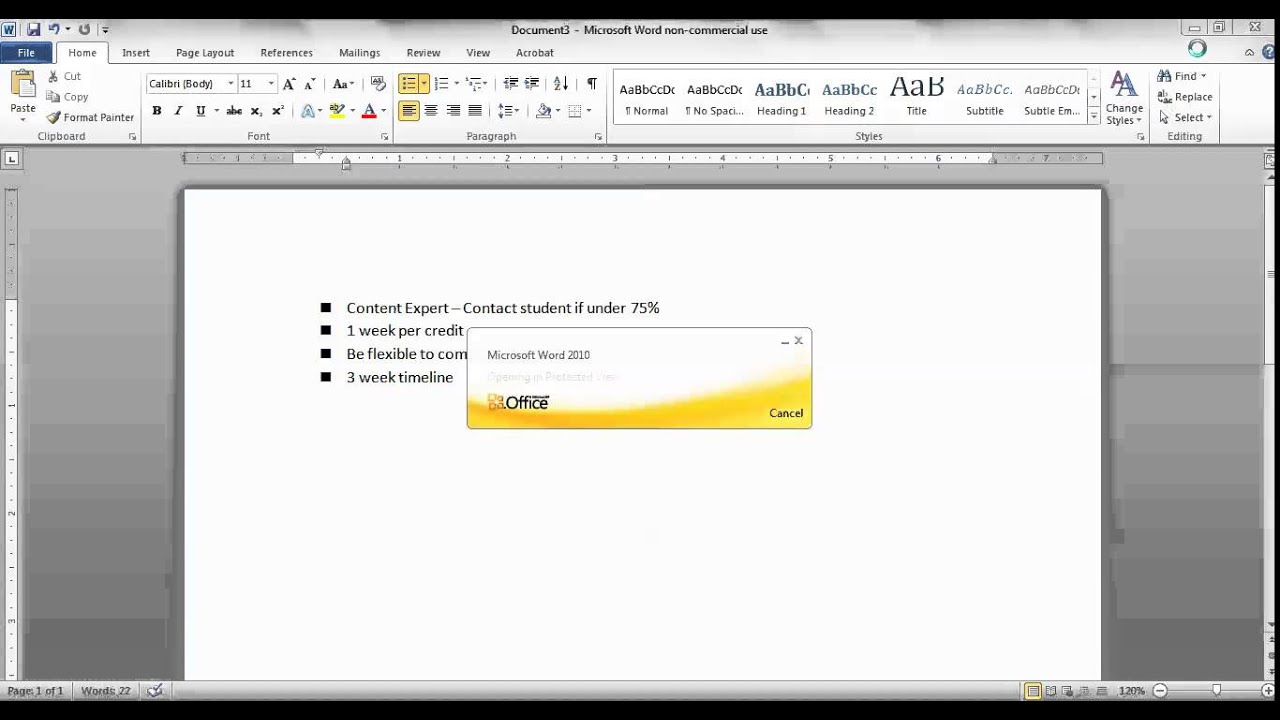Expand the Styles gallery More arrow
This screenshot has width=1280, height=720.
pyautogui.click(x=1094, y=117)
